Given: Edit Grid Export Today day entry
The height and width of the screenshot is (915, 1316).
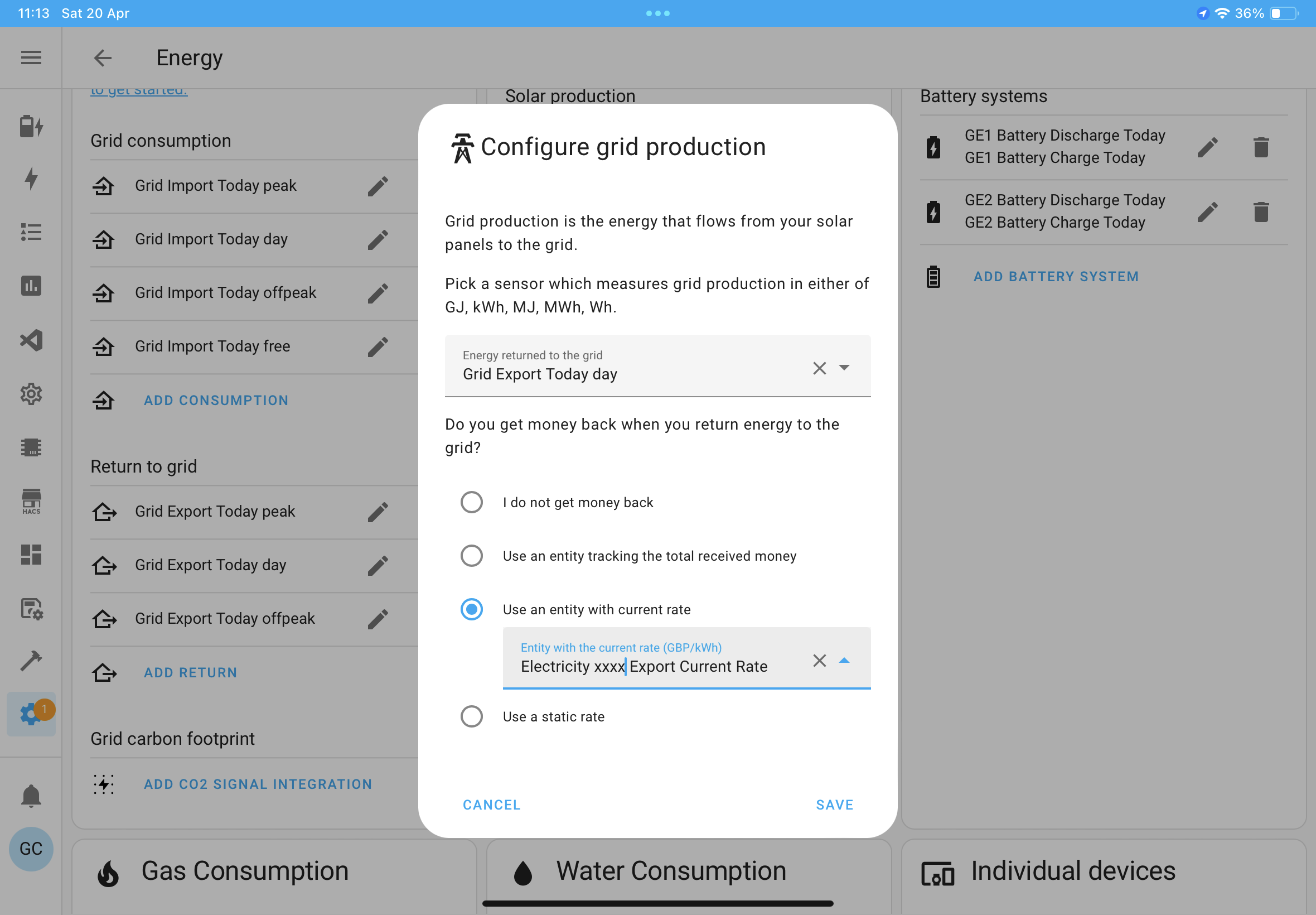Looking at the screenshot, I should tap(378, 565).
